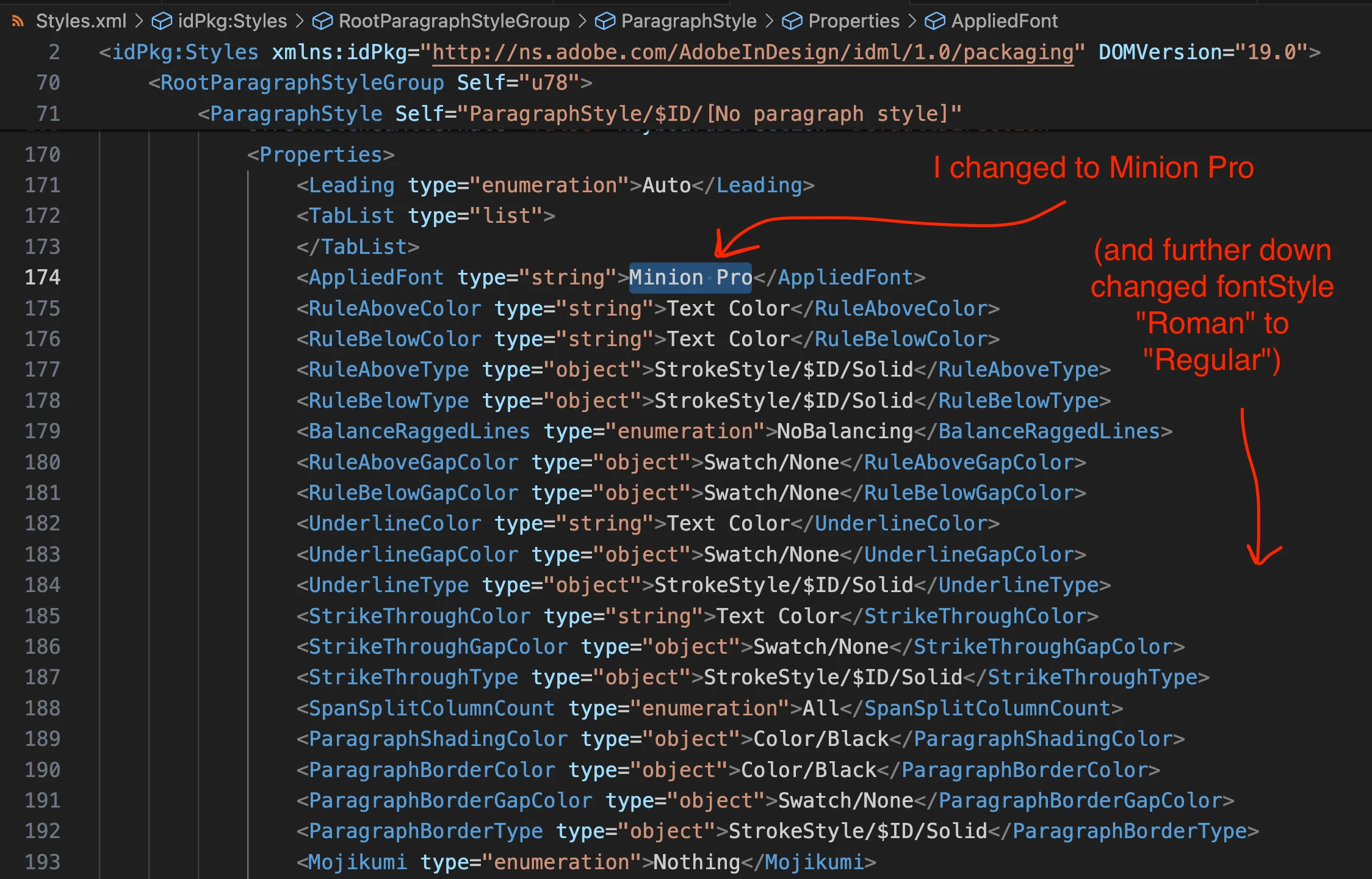Image resolution: width=1372 pixels, height=879 pixels.
Task: Open the Properties breadcrumb dropdown
Action: pyautogui.click(x=853, y=21)
